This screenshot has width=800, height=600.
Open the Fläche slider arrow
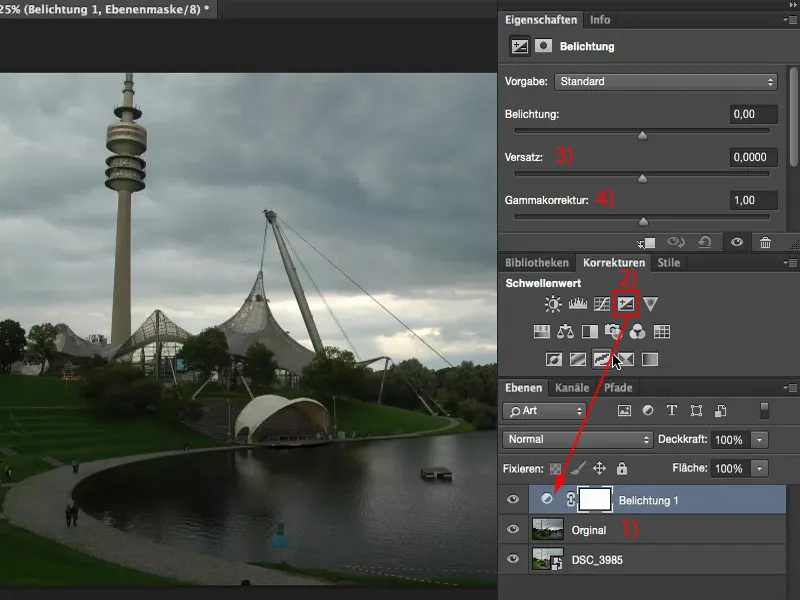[759, 468]
